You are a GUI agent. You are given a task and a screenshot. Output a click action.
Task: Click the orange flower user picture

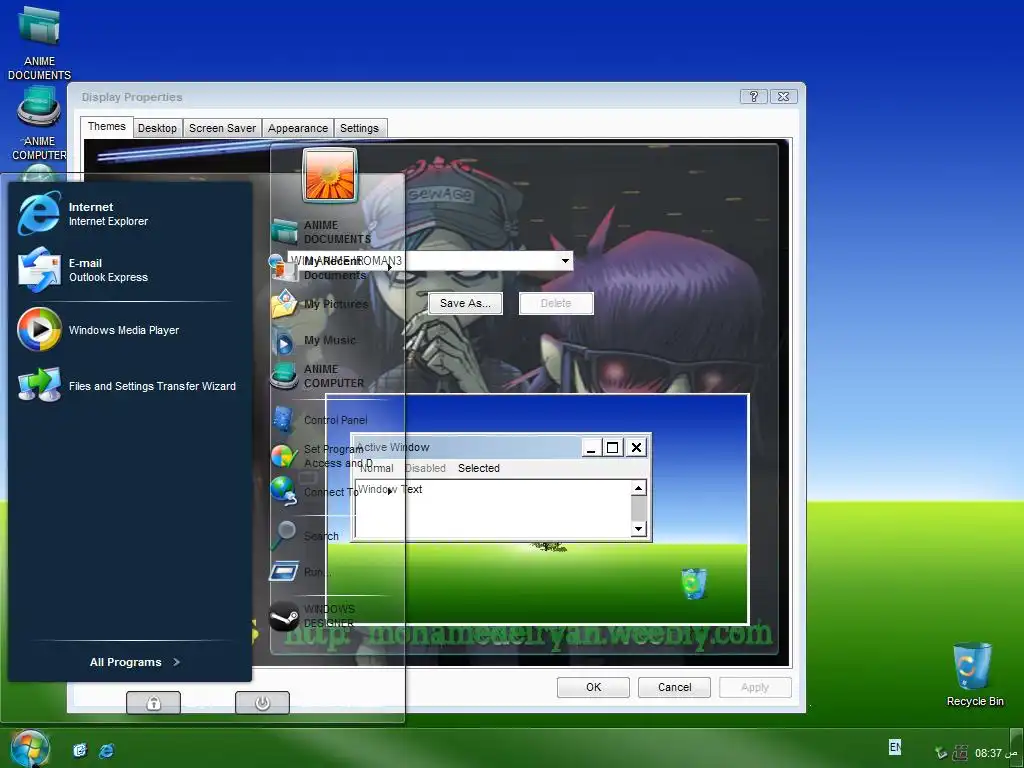pos(329,174)
